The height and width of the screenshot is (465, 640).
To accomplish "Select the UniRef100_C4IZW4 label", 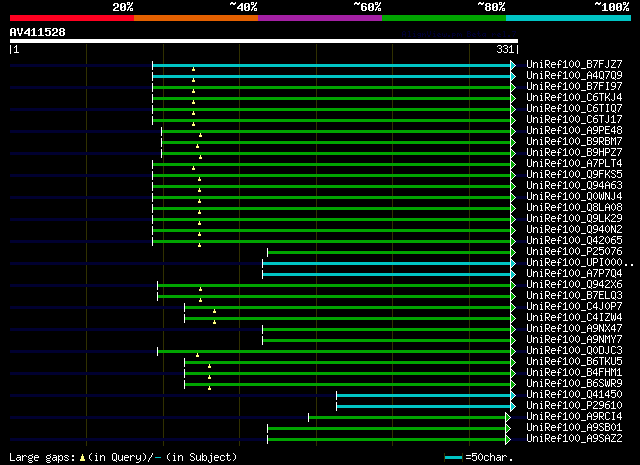I will point(574,318).
